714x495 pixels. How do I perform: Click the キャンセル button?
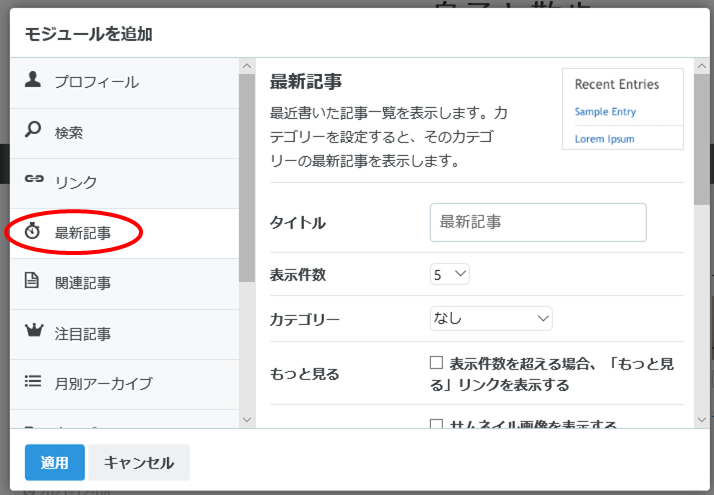tap(139, 462)
